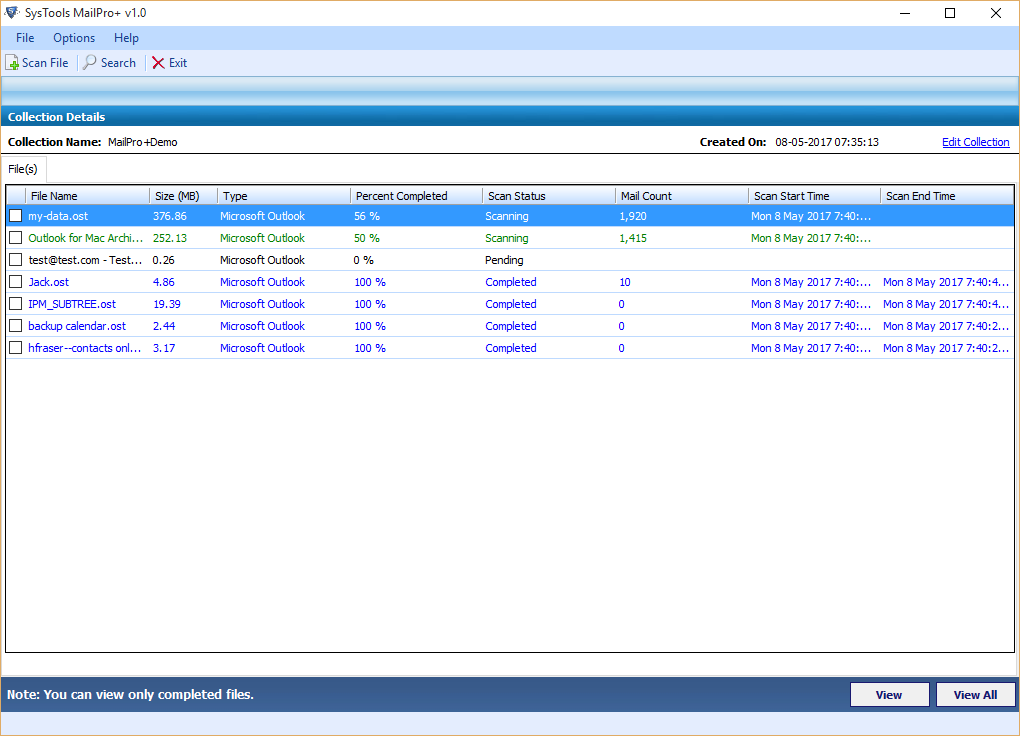This screenshot has width=1020, height=736.
Task: Maximize the MailPro+ window
Action: point(950,13)
